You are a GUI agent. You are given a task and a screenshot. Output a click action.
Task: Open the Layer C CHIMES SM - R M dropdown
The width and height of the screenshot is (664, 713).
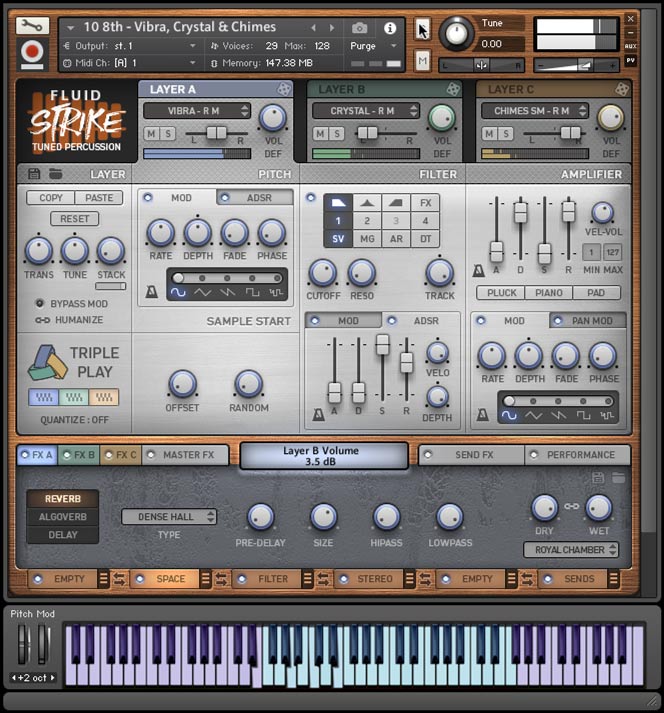[x=535, y=110]
